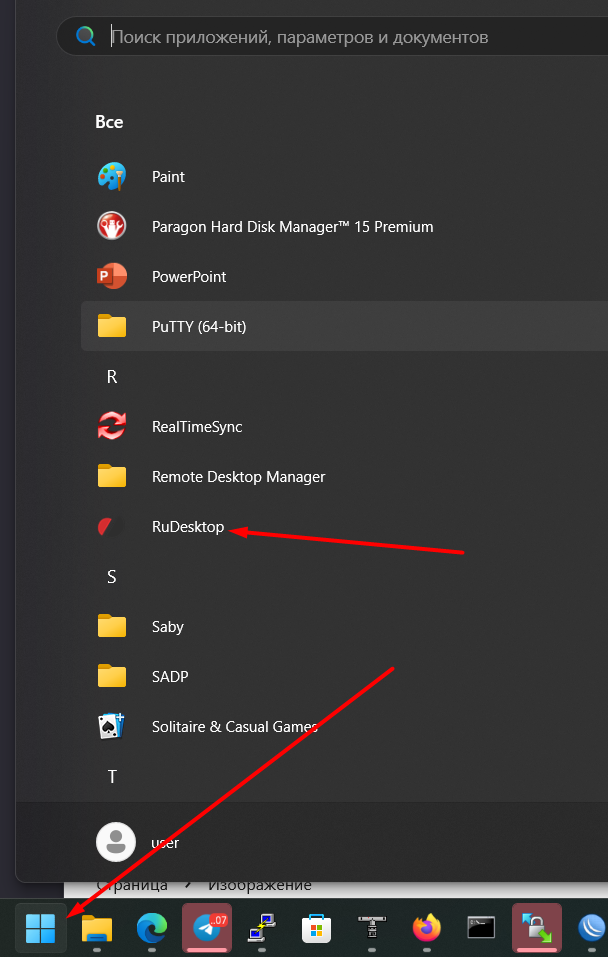Launch RealTimeSync from the list
The height and width of the screenshot is (957, 608).
coord(197,427)
